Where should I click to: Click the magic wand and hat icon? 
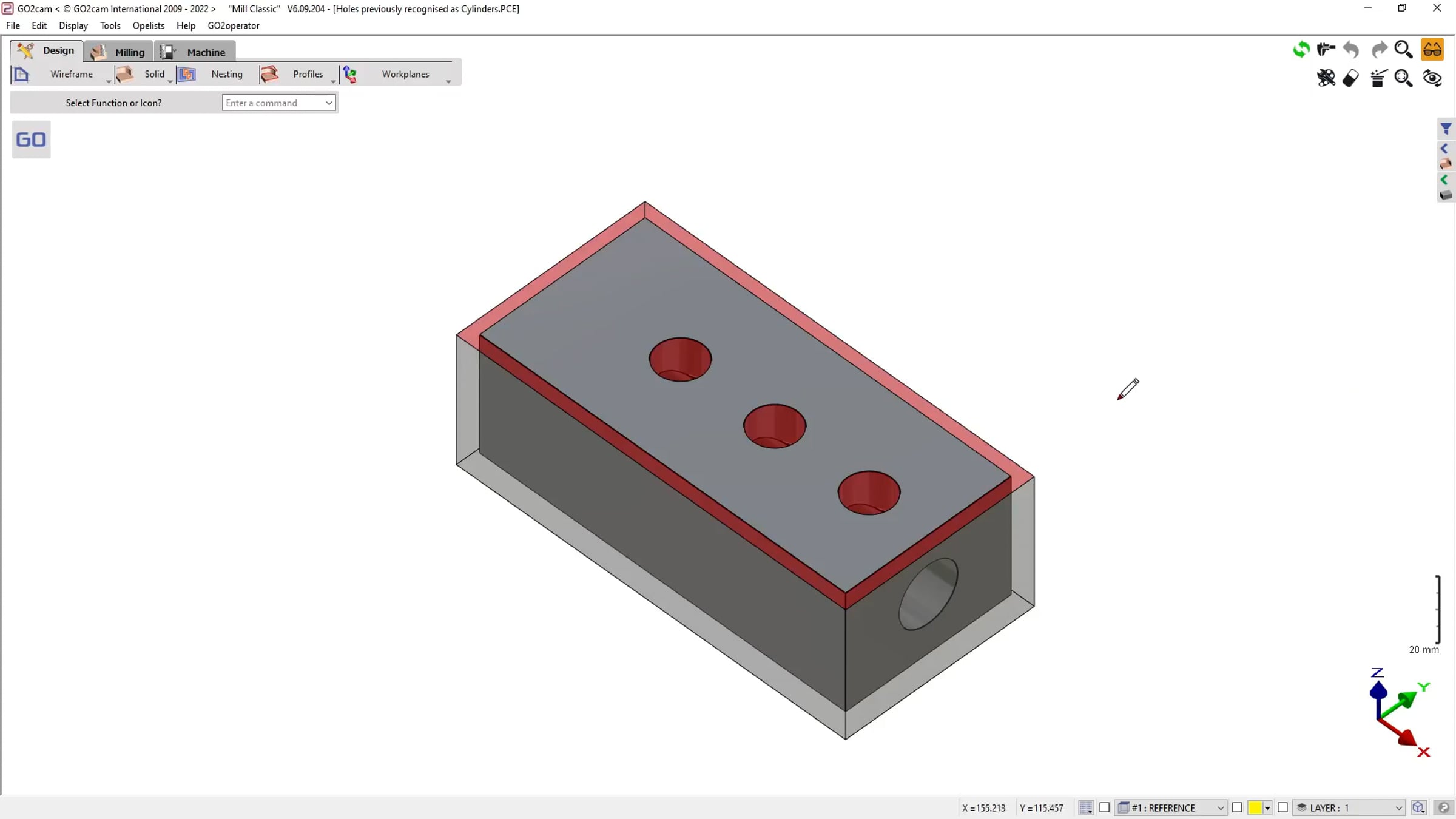pos(1378,78)
